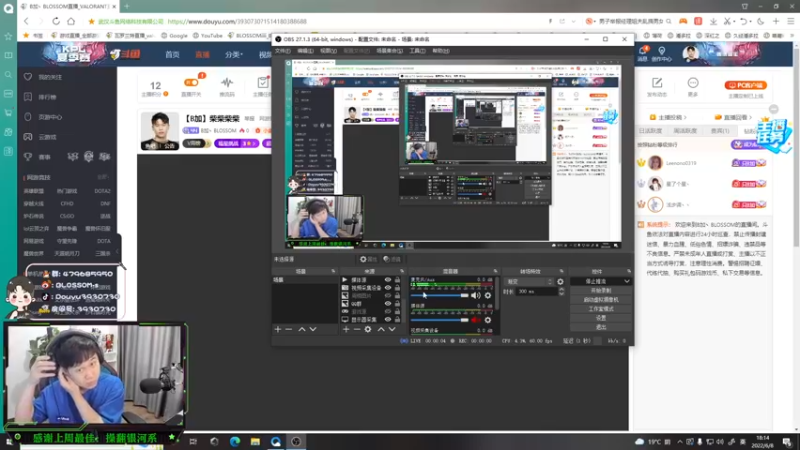Go to Douyu homepage nav tab
This screenshot has height=450, width=800.
172,54
